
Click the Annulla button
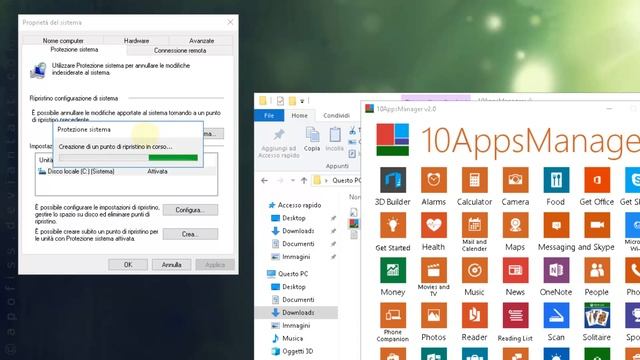(x=171, y=264)
